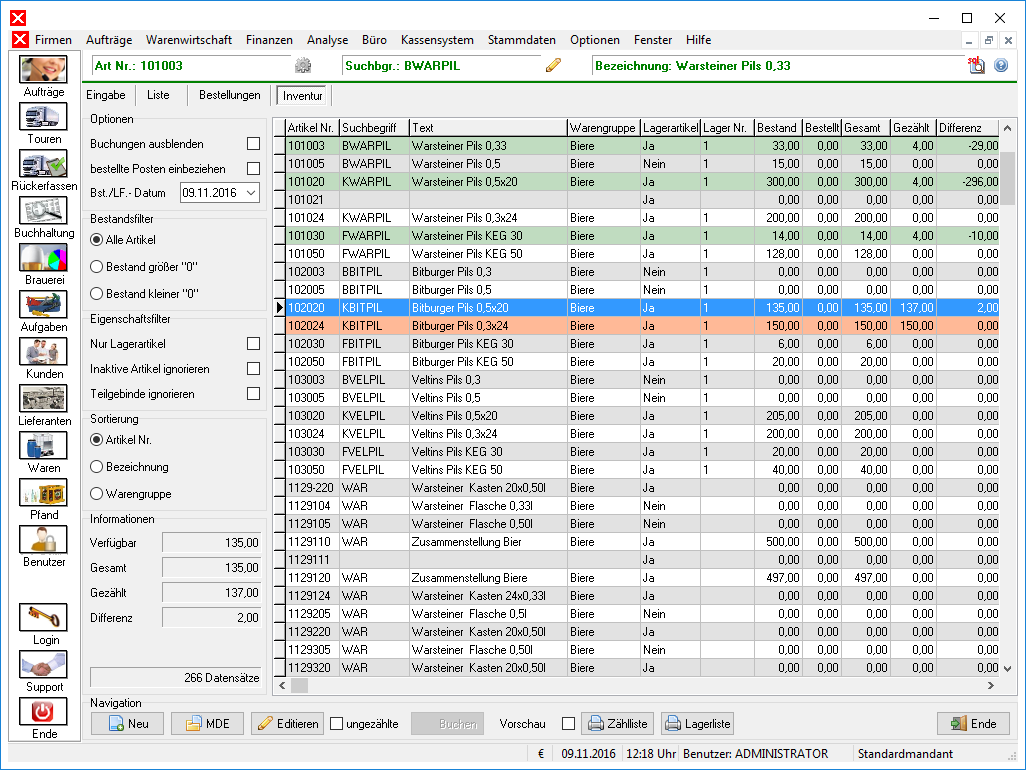Viewport: 1026px width, 770px height.
Task: Click the table's vertical scrollbar down arrow
Action: click(1008, 668)
